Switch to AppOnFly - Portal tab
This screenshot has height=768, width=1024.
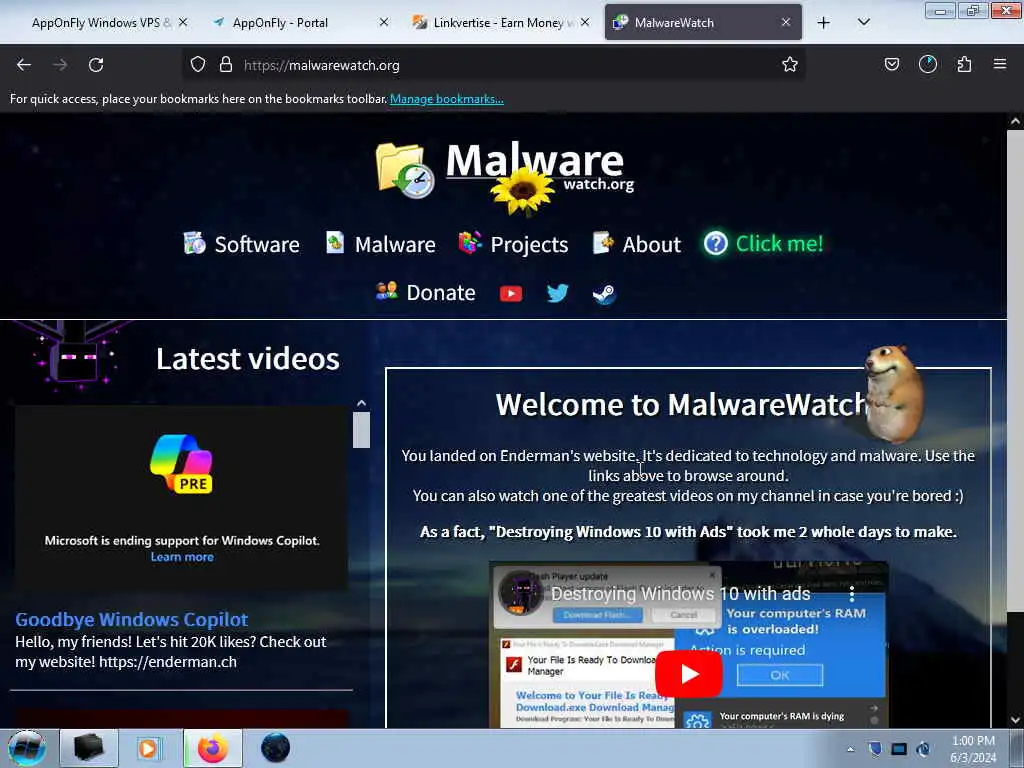tap(300, 23)
